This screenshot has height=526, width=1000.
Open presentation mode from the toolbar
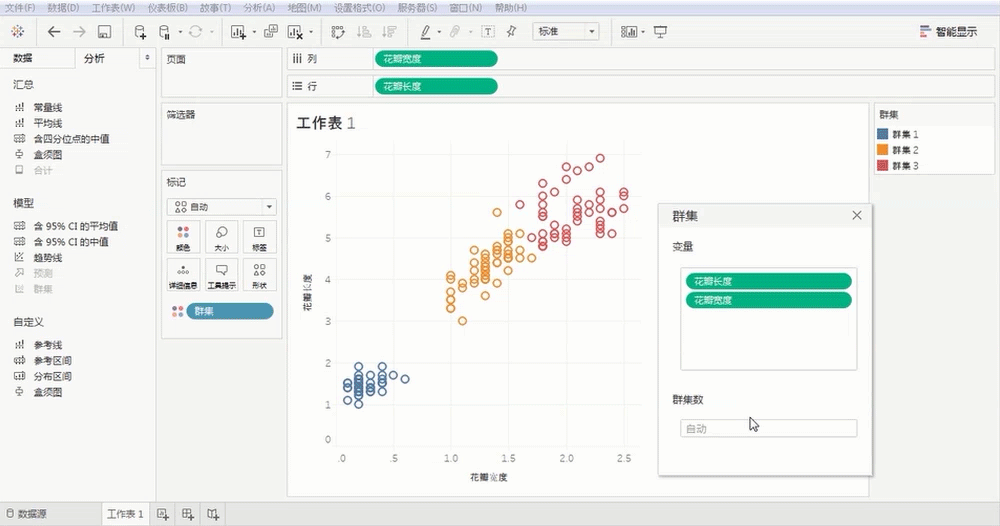[660, 32]
